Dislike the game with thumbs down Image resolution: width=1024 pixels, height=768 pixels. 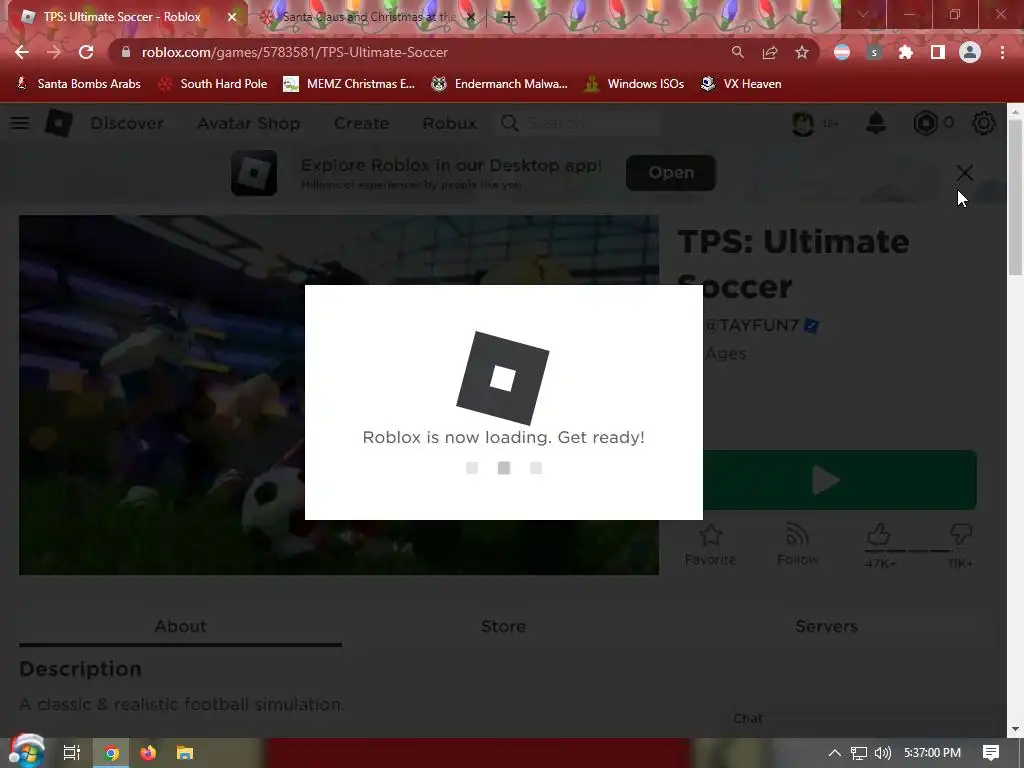960,536
